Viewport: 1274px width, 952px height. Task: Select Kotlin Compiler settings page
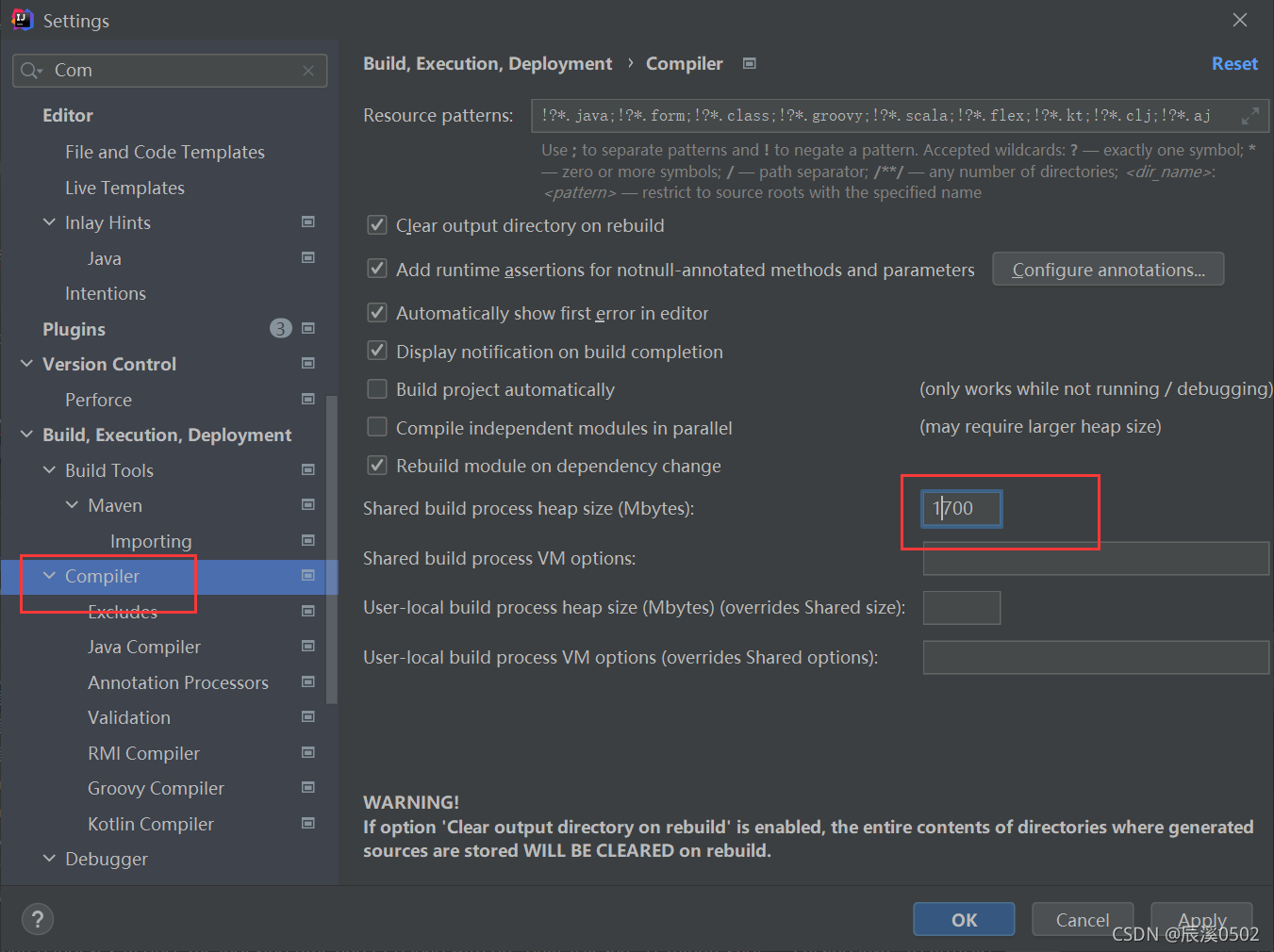[x=151, y=824]
